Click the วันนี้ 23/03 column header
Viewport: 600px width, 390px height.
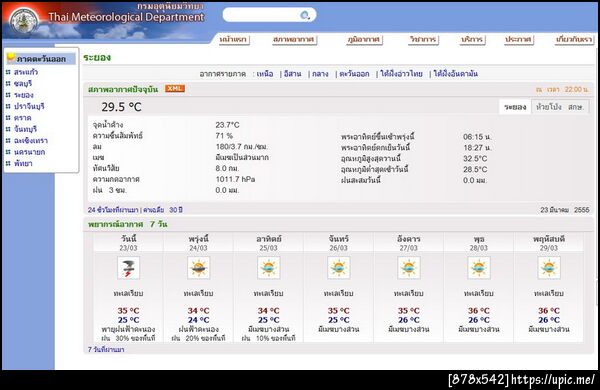pos(128,243)
